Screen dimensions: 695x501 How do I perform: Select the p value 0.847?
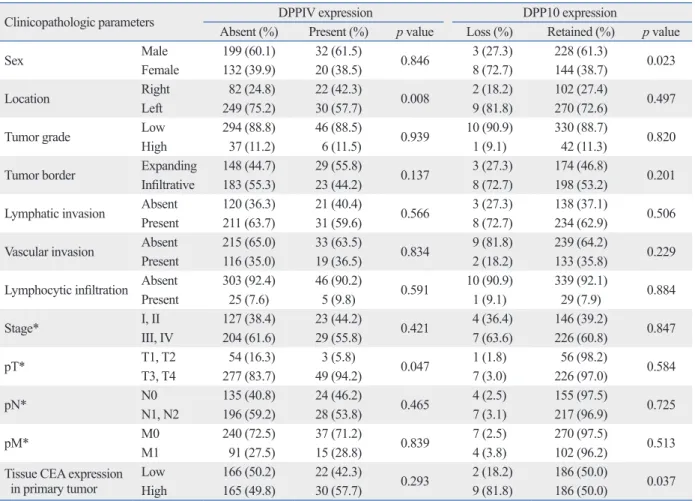click(661, 328)
